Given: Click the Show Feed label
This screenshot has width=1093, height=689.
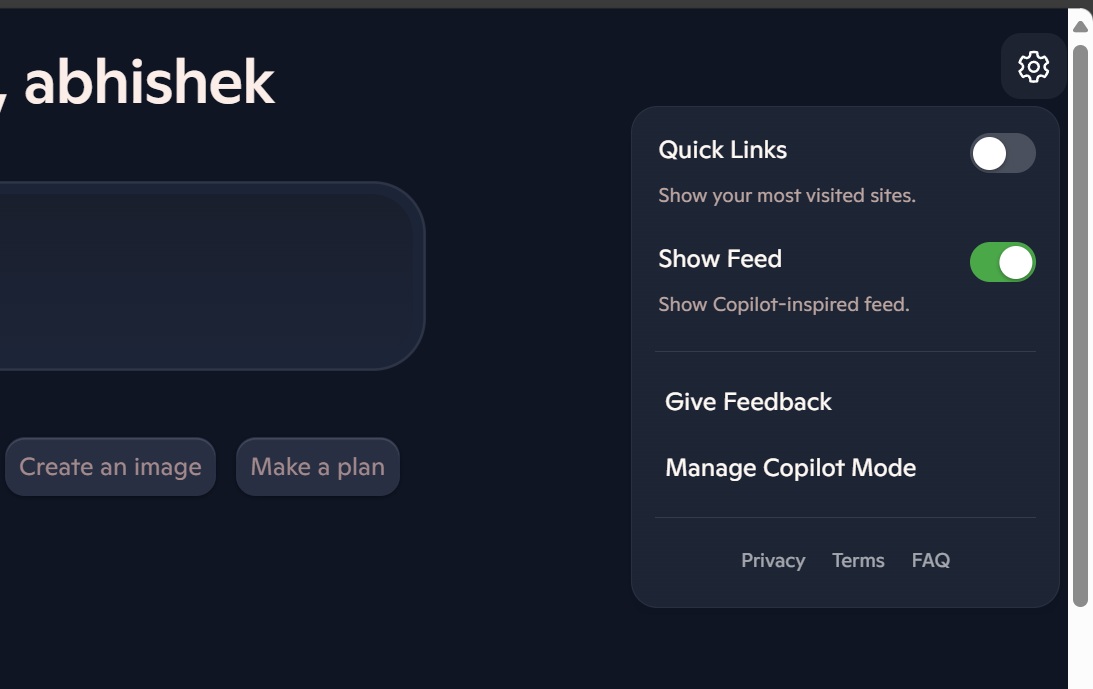Looking at the screenshot, I should pyautogui.click(x=719, y=259).
